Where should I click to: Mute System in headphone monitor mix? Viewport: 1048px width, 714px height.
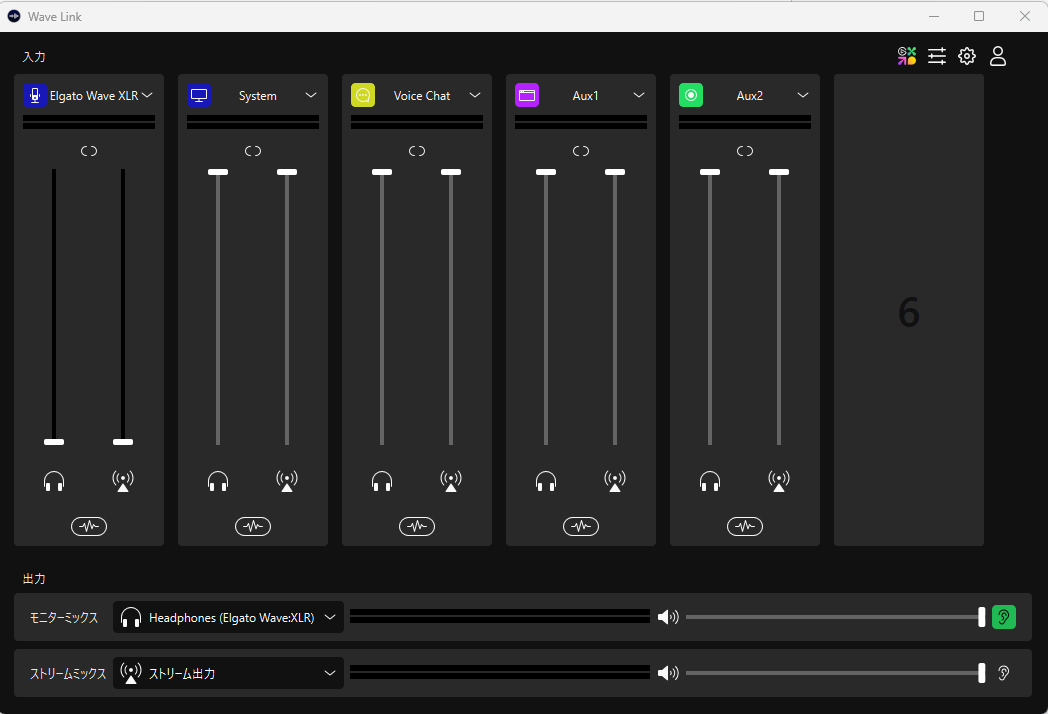tap(218, 481)
